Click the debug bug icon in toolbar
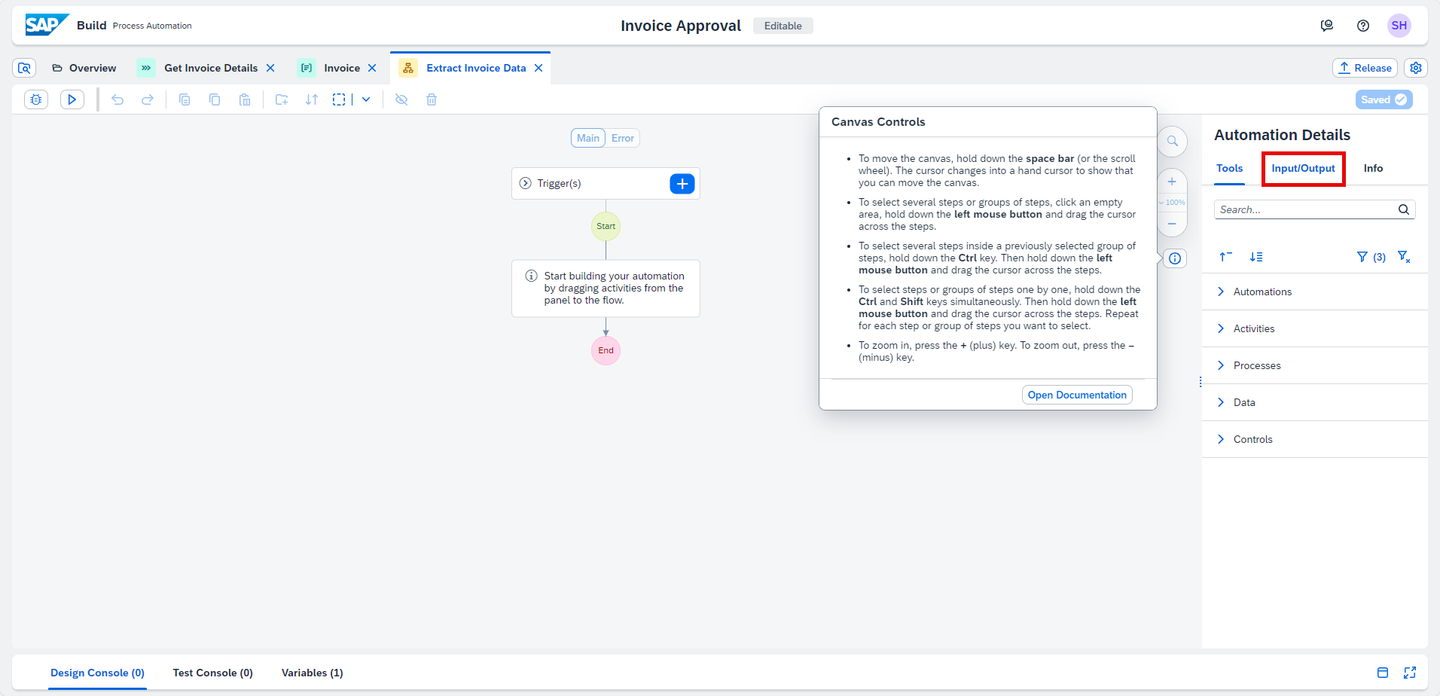This screenshot has width=1440, height=696. [36, 100]
